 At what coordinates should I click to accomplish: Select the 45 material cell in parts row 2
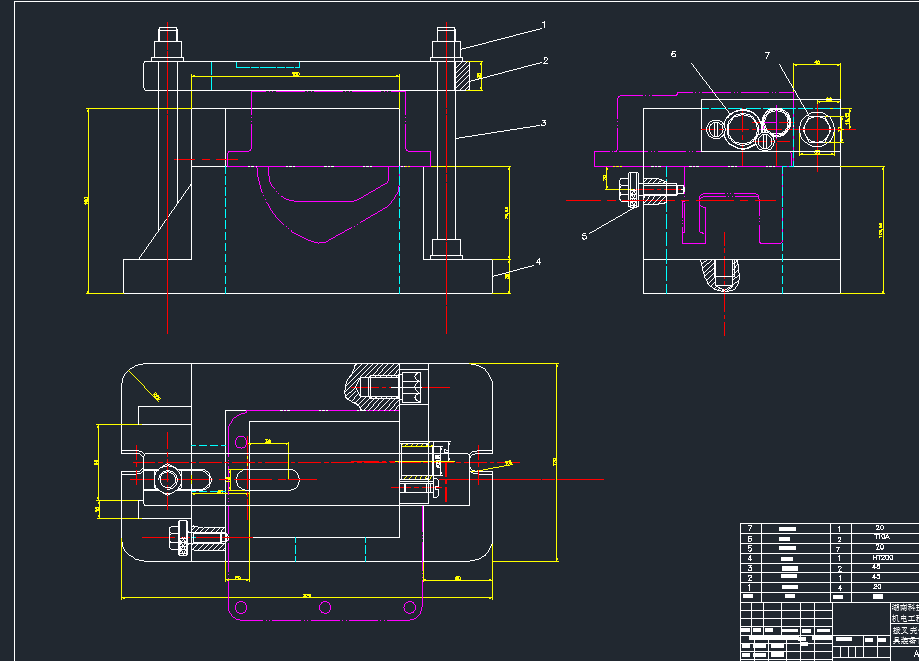pos(876,577)
